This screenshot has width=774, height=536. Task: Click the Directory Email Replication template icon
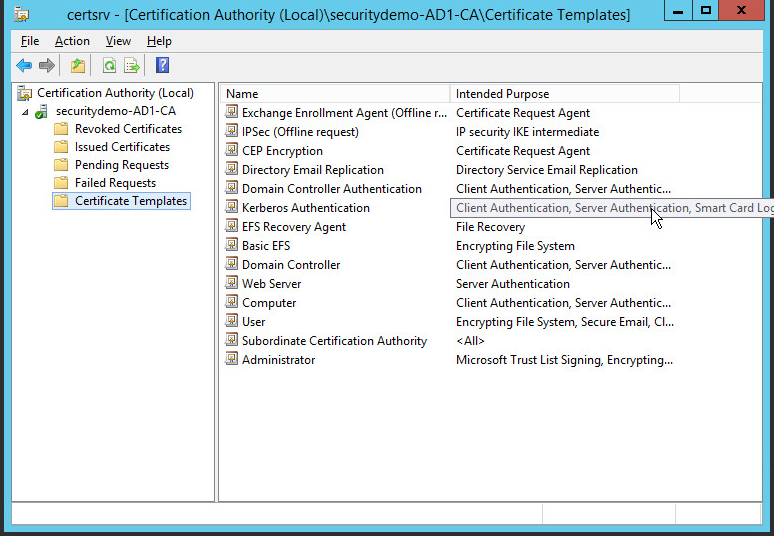click(232, 169)
